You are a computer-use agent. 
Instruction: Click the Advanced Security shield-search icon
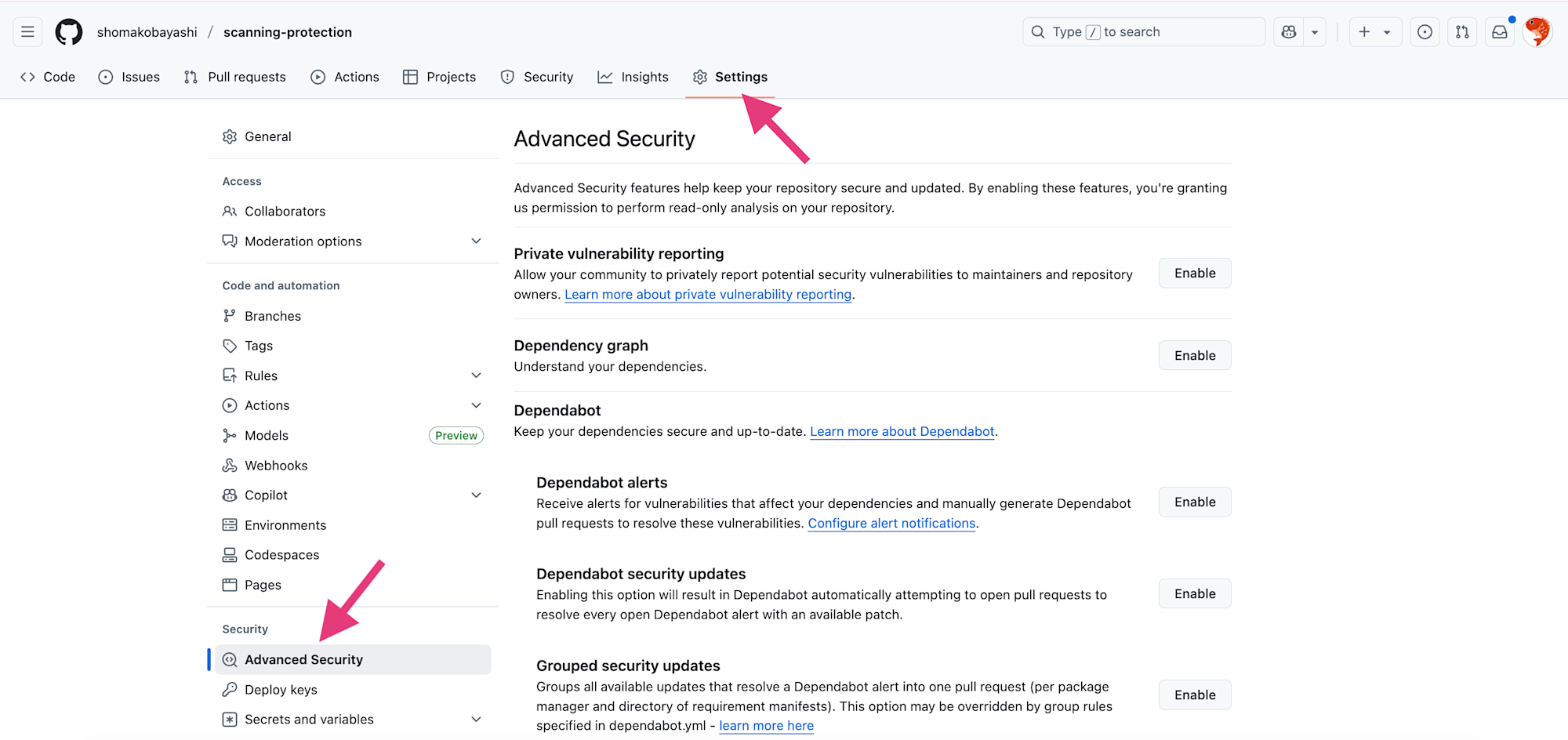[x=230, y=660]
